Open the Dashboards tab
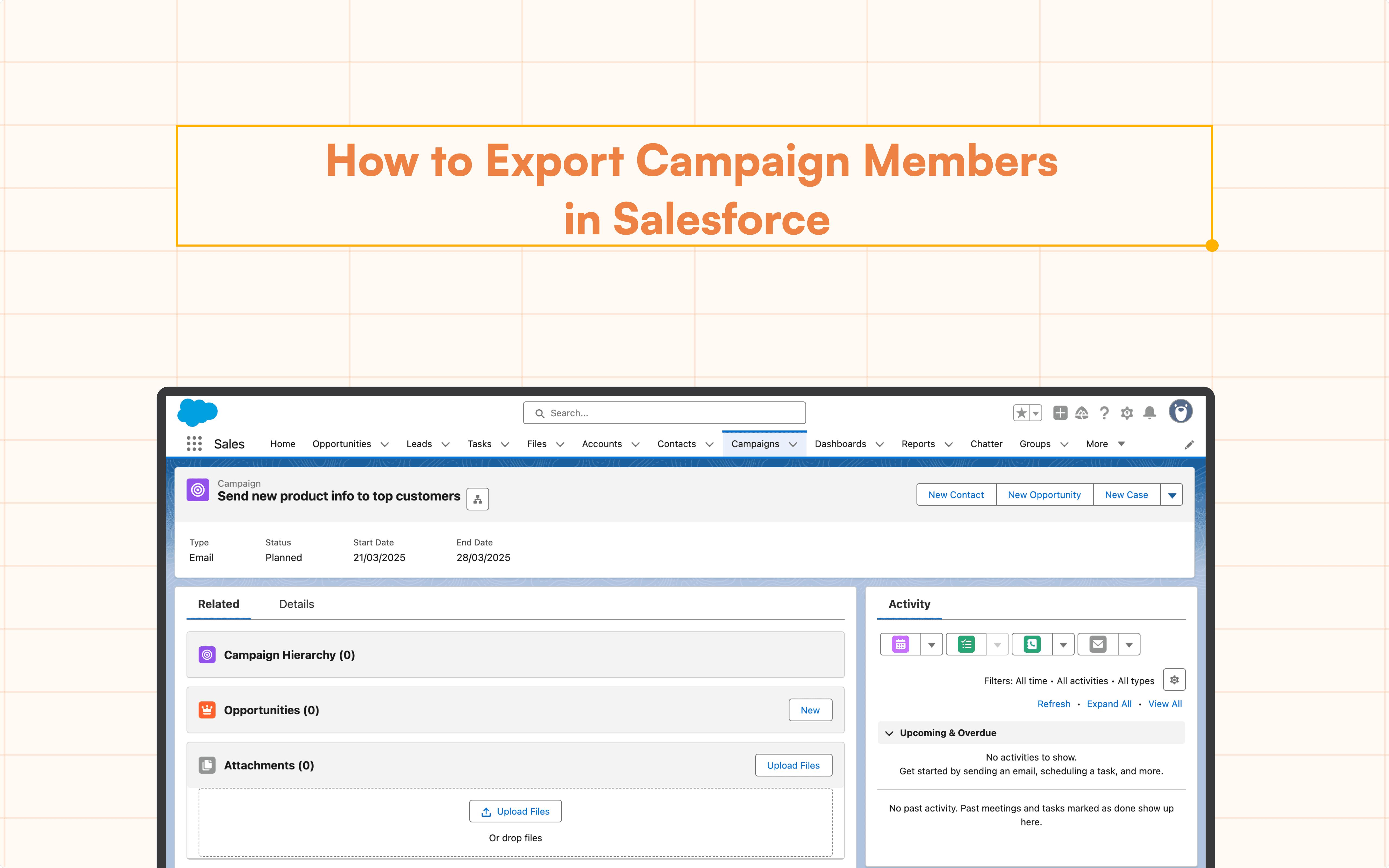1389x868 pixels. coord(840,444)
